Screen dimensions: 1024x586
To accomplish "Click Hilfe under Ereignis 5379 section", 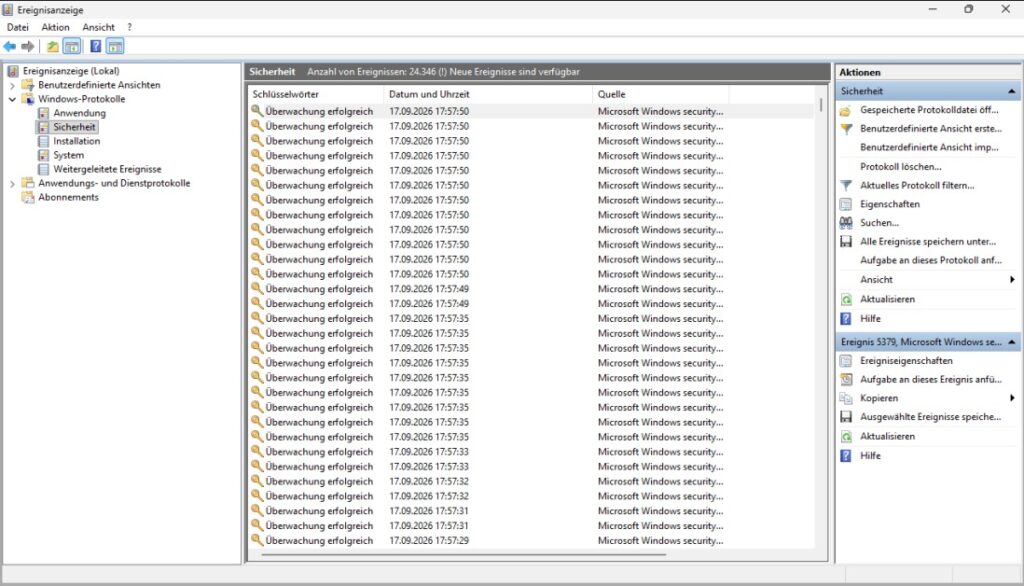I will [x=870, y=456].
